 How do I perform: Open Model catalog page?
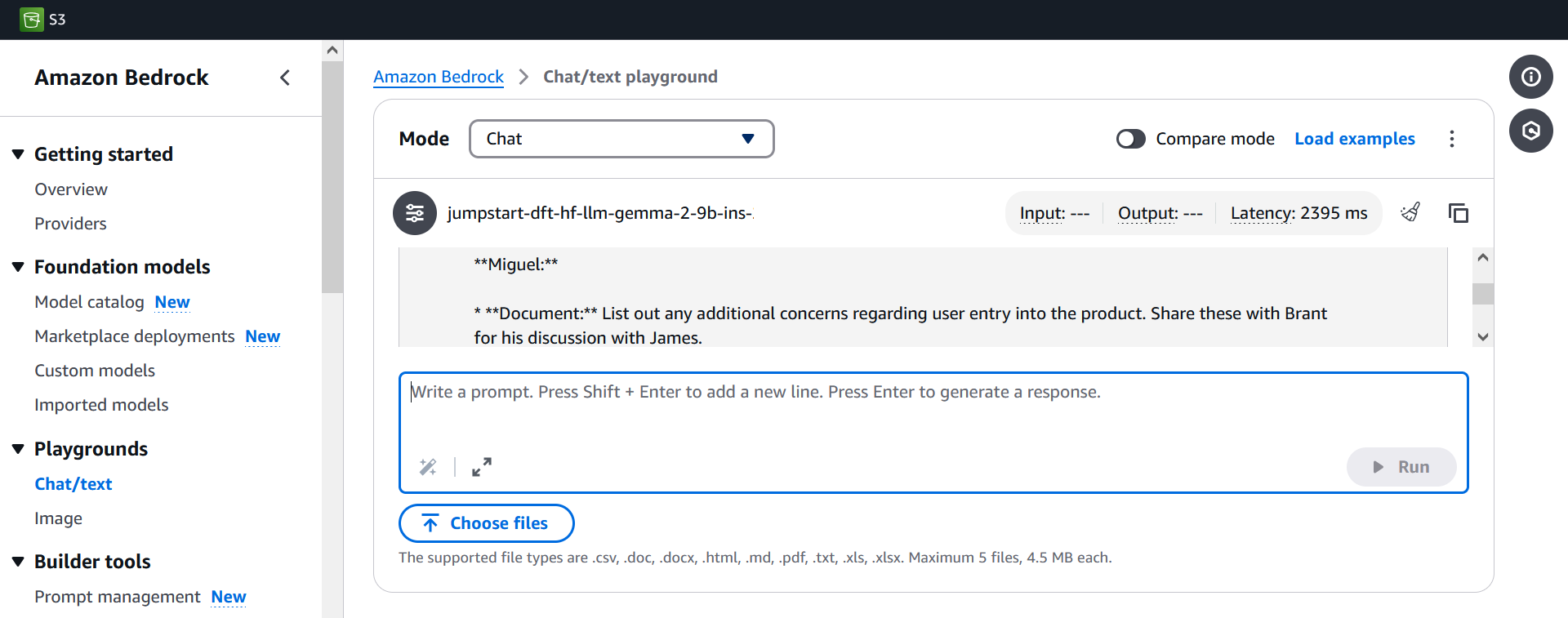coord(89,302)
